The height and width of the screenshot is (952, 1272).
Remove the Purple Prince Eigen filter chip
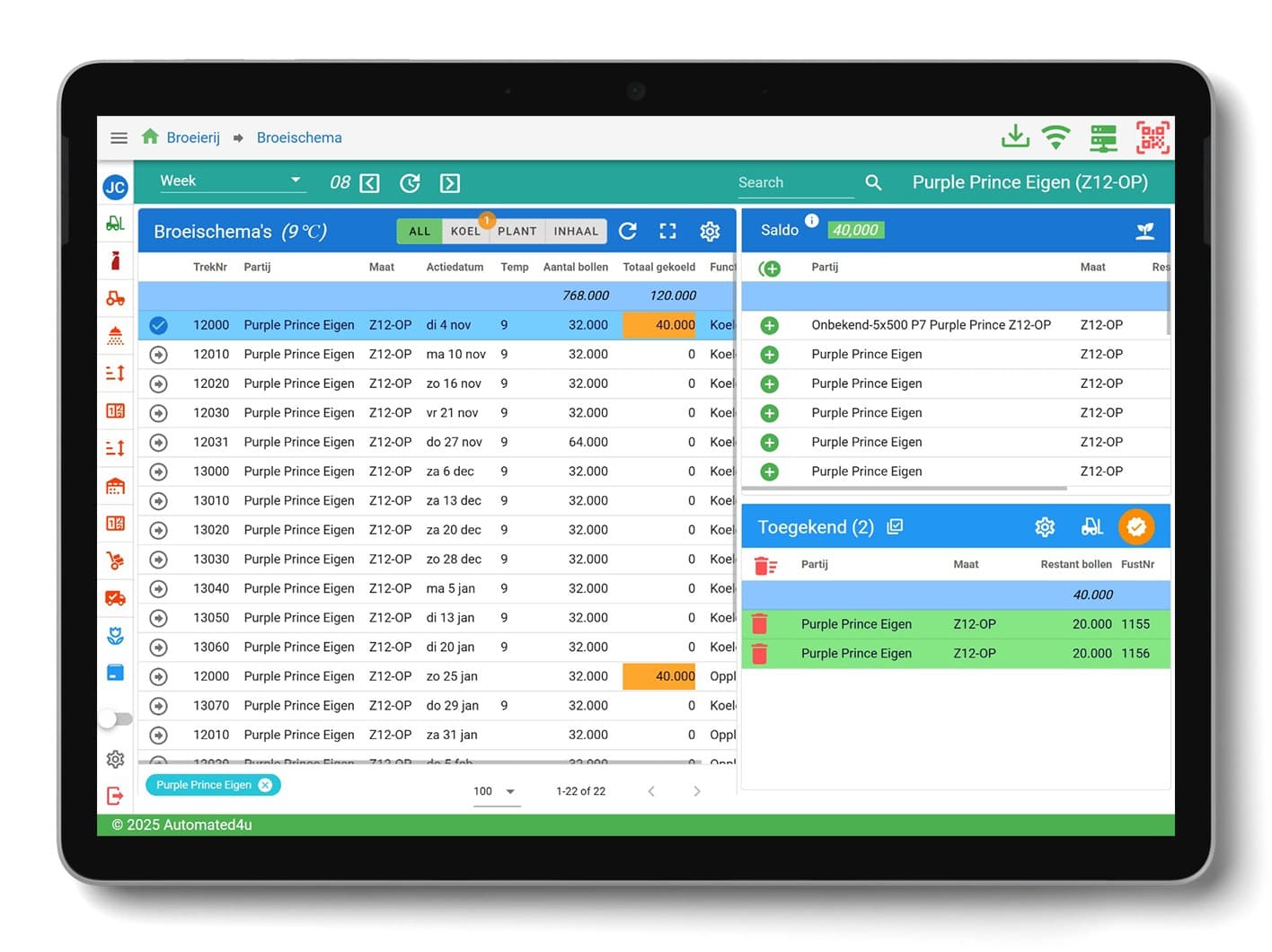click(x=265, y=785)
